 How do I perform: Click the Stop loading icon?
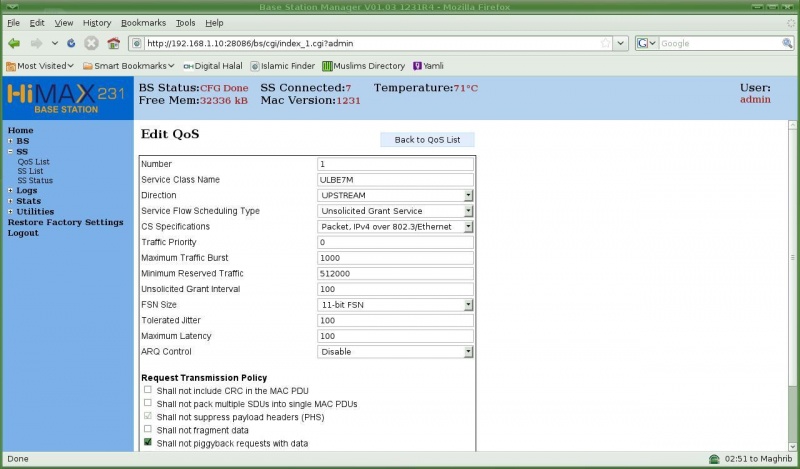(x=91, y=43)
